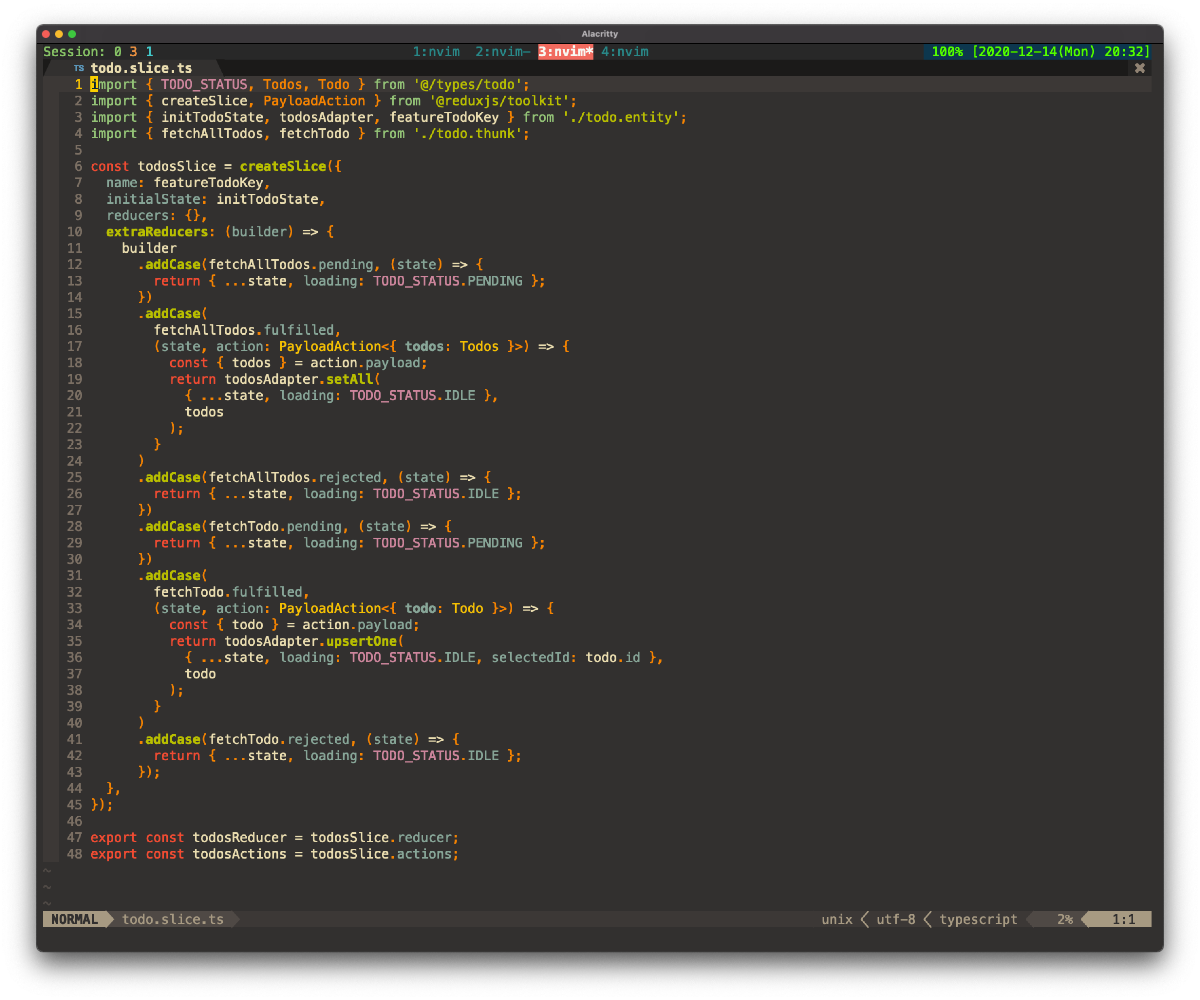Click todosReducer export on line 47
Viewport: 1200px width, 1000px height.
[x=240, y=837]
